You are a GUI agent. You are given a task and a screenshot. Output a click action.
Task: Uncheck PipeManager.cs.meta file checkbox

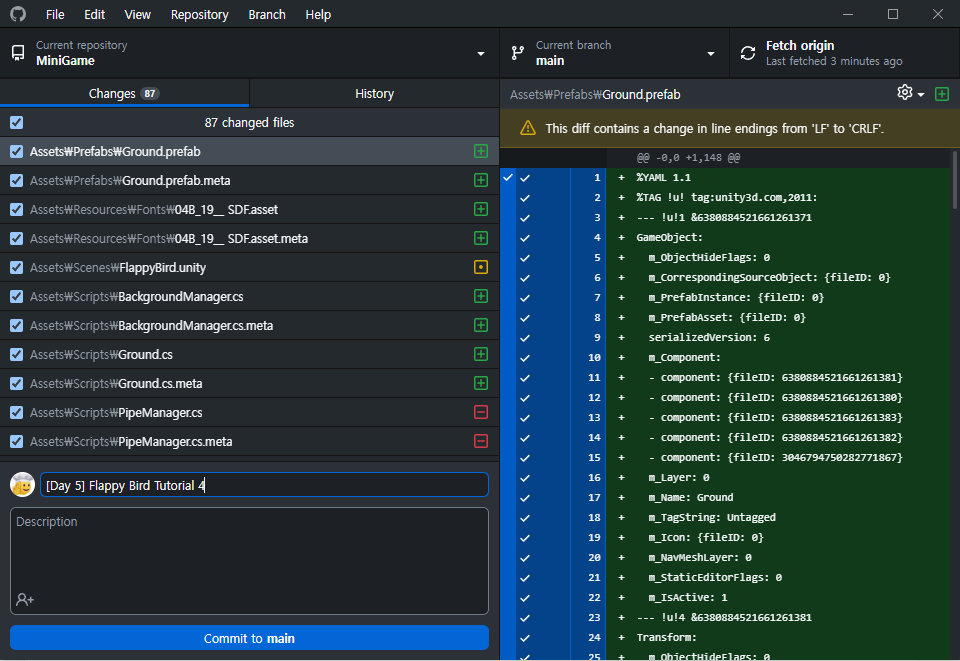[x=17, y=441]
